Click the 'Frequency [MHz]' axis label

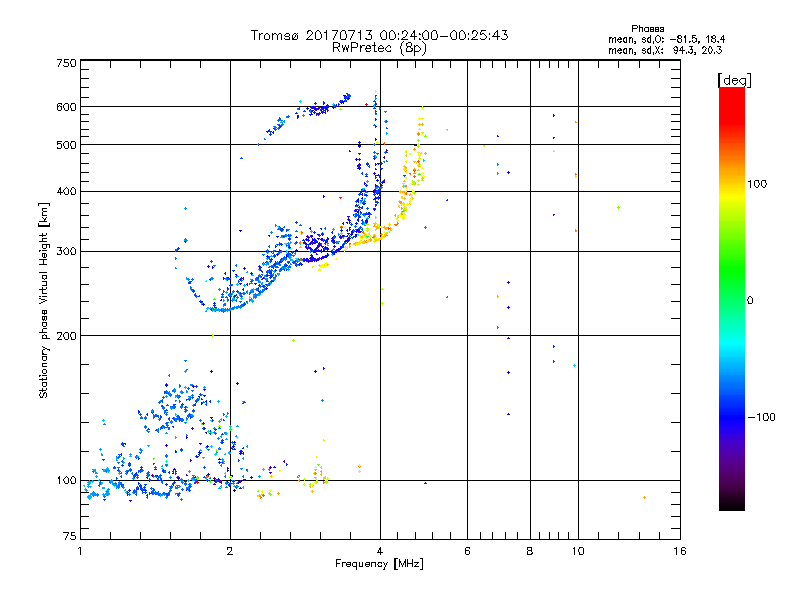pos(379,564)
